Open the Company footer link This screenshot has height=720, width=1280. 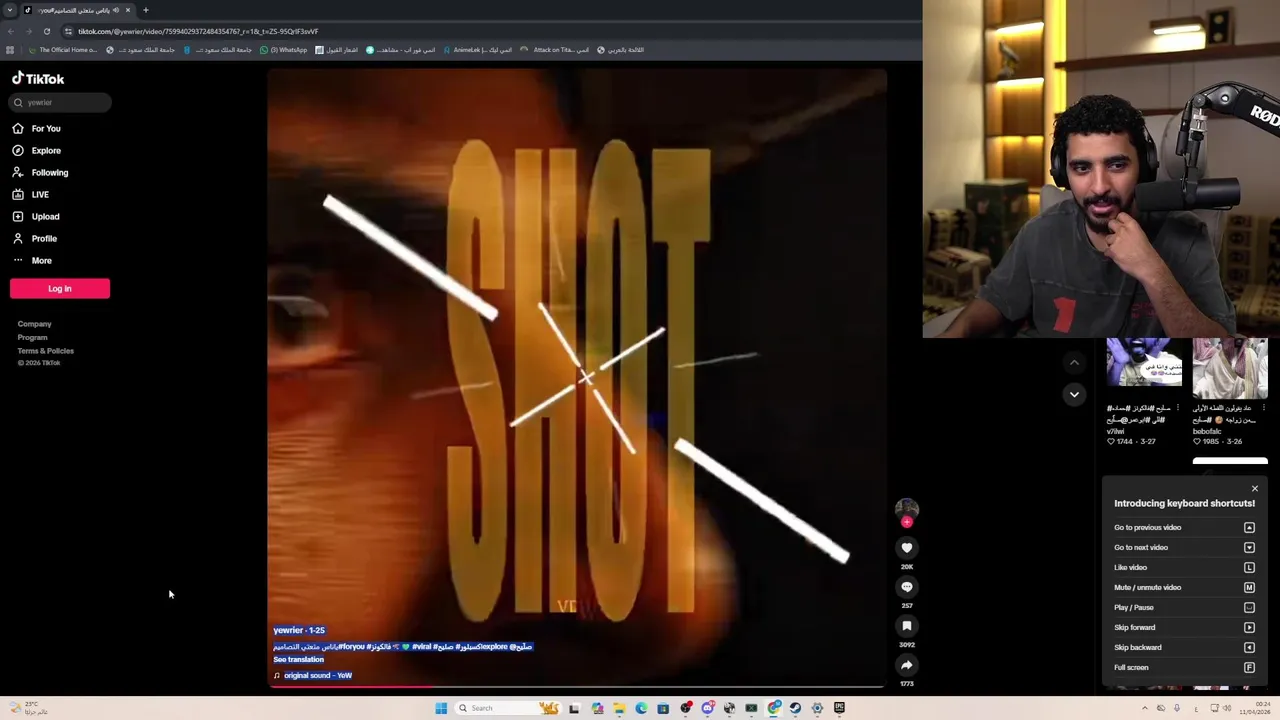(x=34, y=324)
